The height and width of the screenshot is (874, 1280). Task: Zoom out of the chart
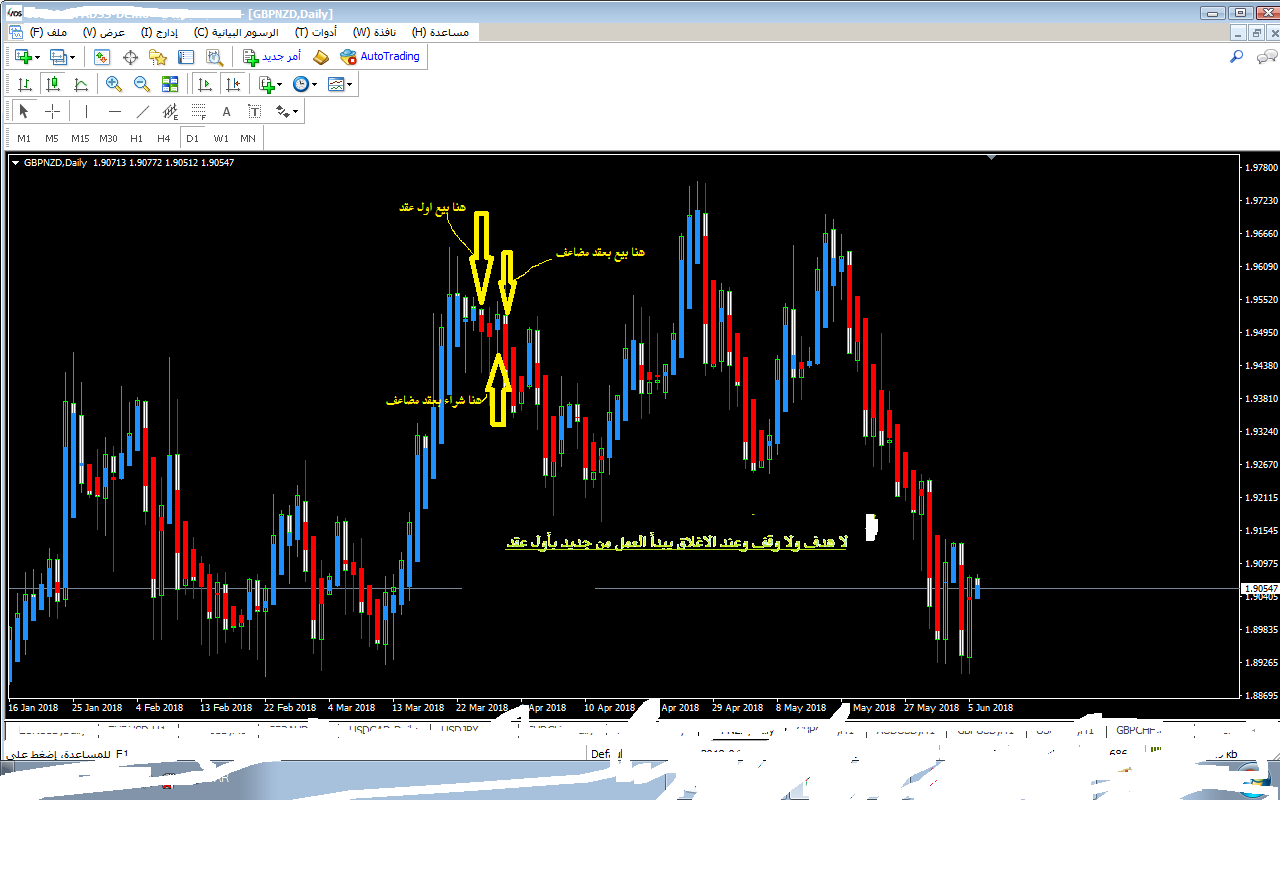(x=141, y=84)
